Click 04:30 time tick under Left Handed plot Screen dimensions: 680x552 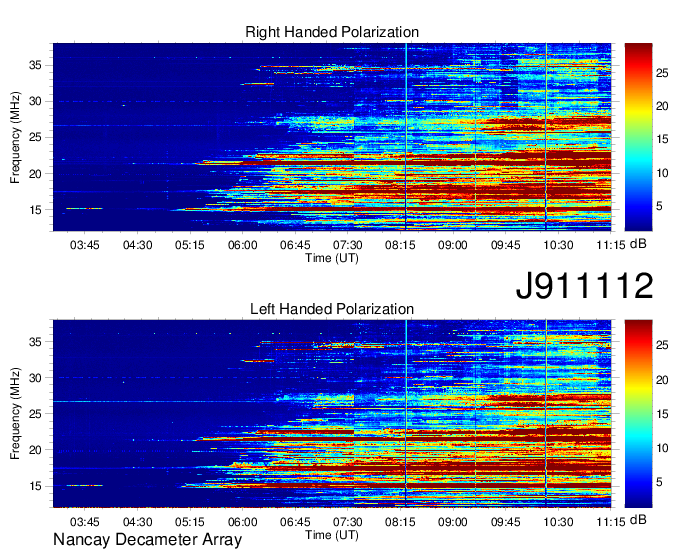pos(137,522)
